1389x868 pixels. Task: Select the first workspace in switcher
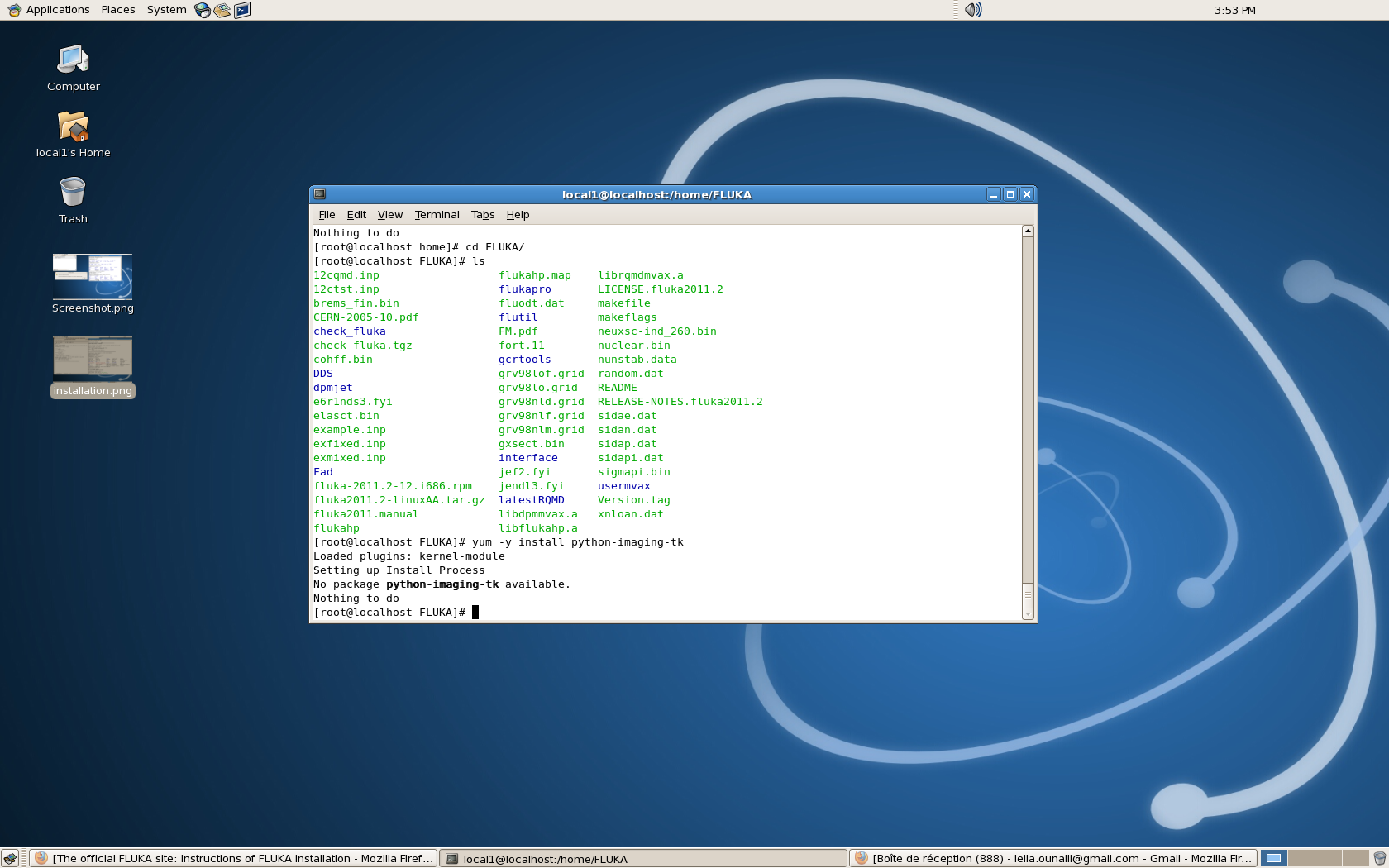[x=1274, y=858]
